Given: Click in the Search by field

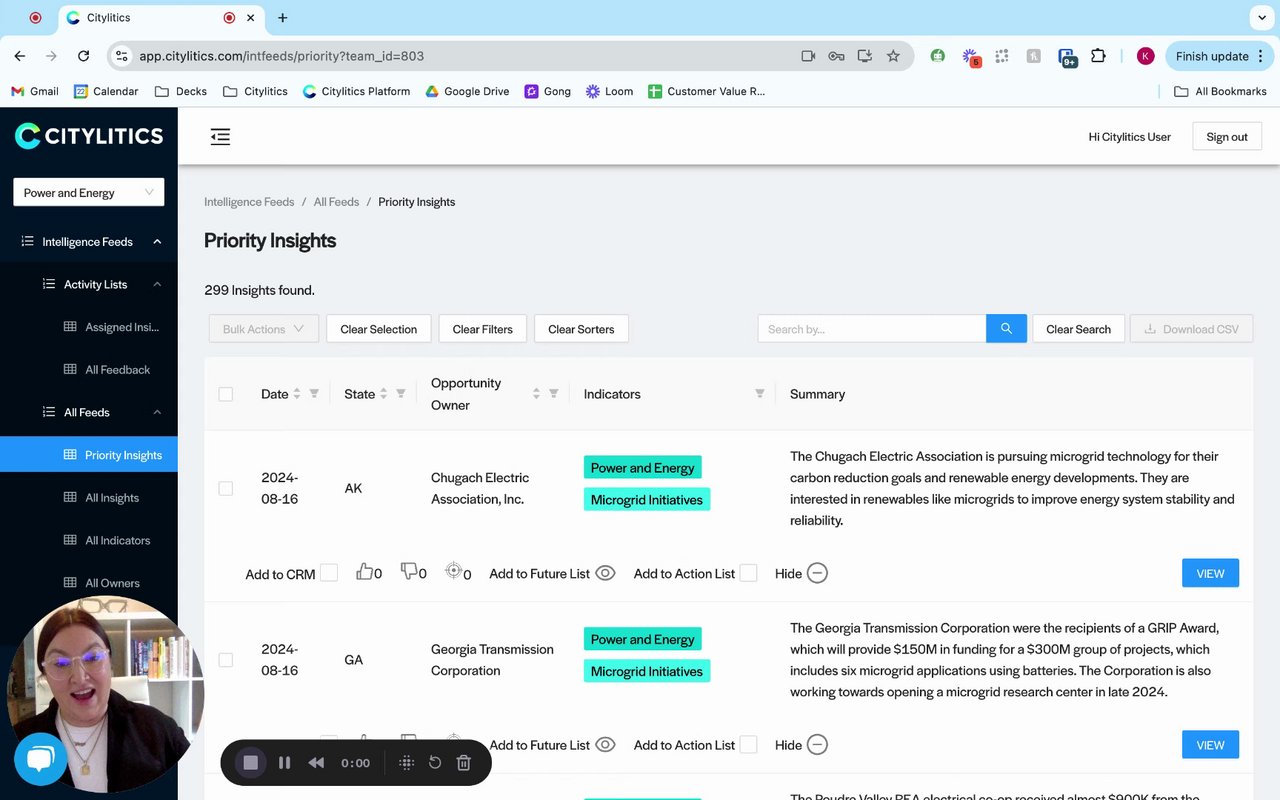Looking at the screenshot, I should point(872,329).
